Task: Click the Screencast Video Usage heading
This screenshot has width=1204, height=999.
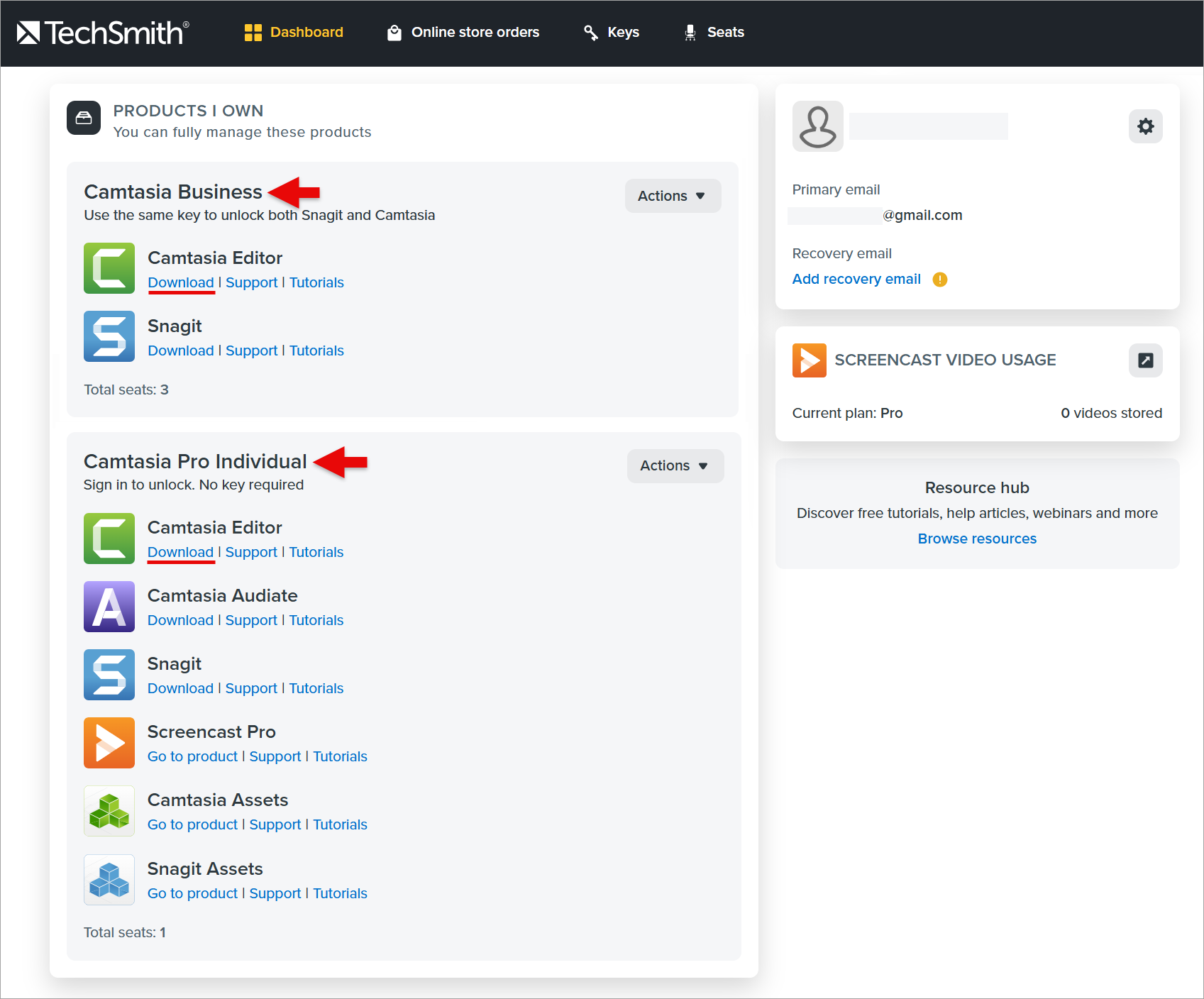Action: click(946, 360)
